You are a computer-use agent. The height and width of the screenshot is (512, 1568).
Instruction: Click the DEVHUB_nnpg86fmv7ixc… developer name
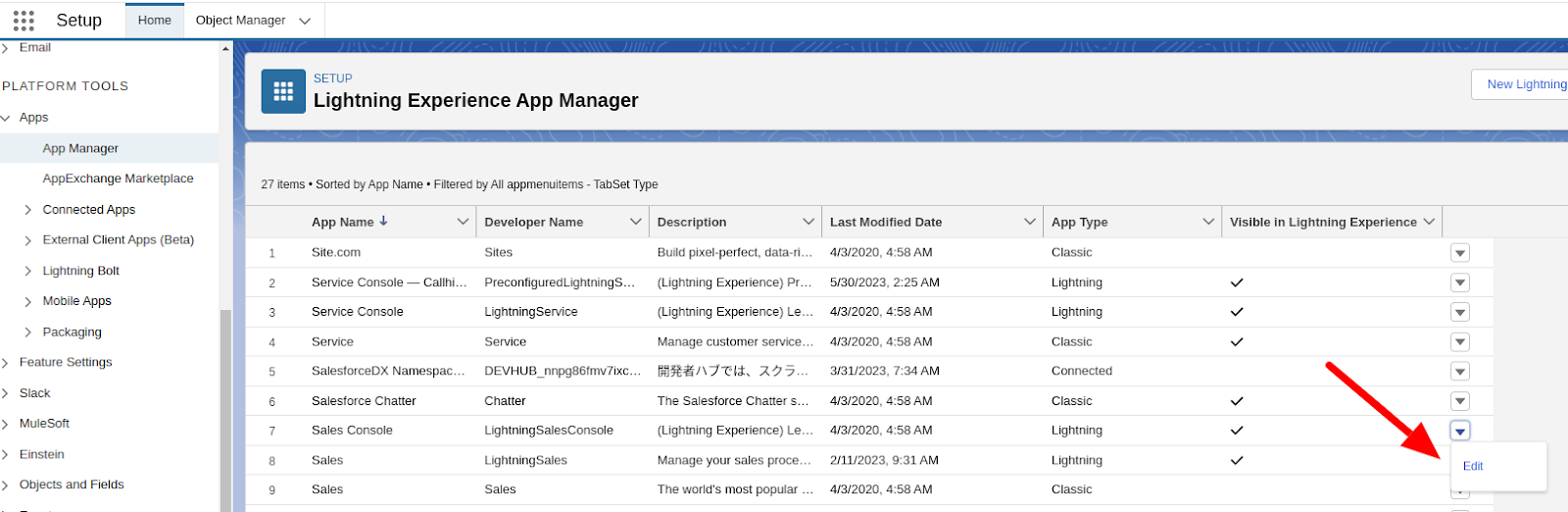(563, 371)
